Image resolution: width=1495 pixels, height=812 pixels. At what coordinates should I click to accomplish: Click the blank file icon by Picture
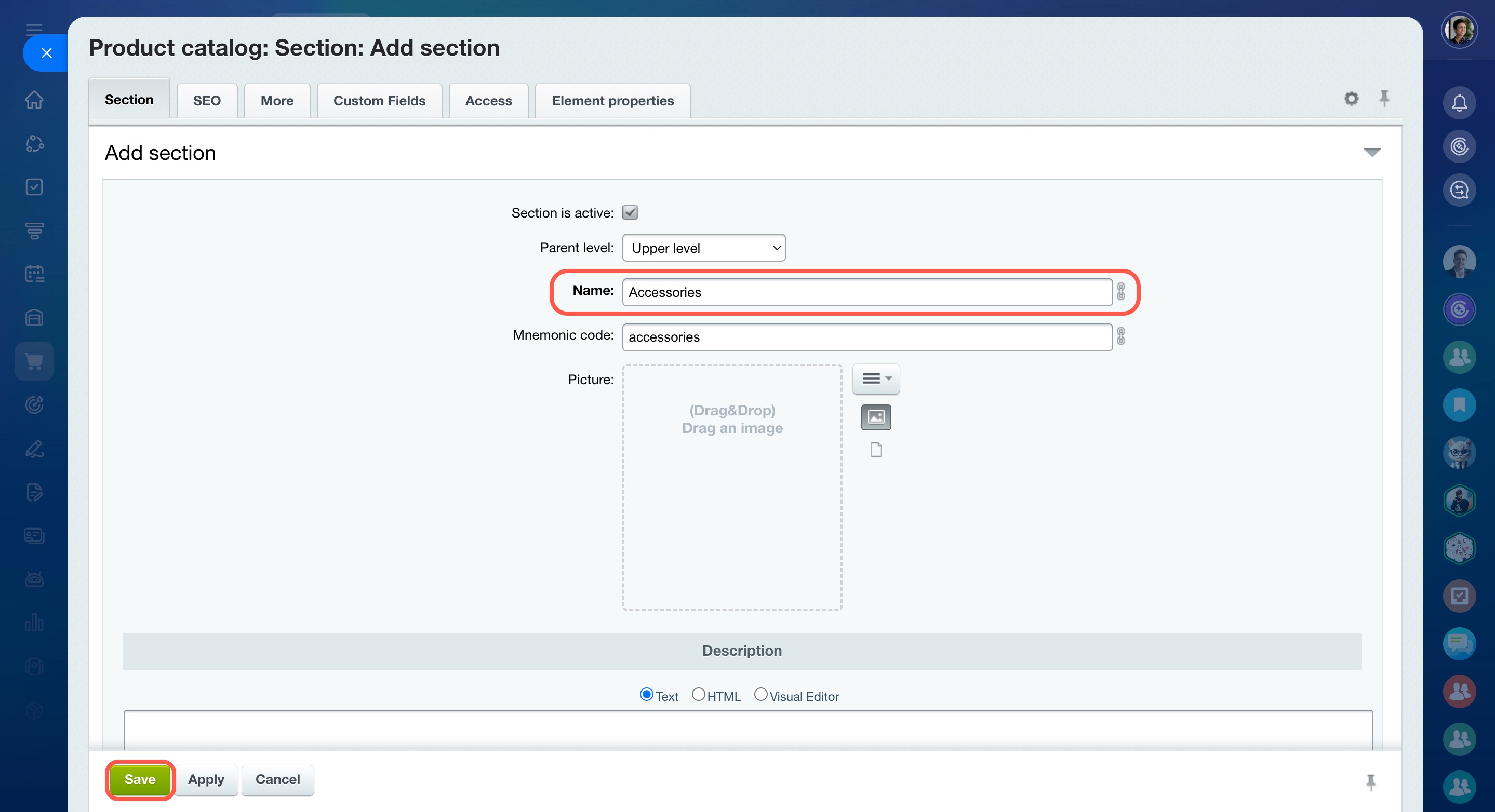coord(876,450)
